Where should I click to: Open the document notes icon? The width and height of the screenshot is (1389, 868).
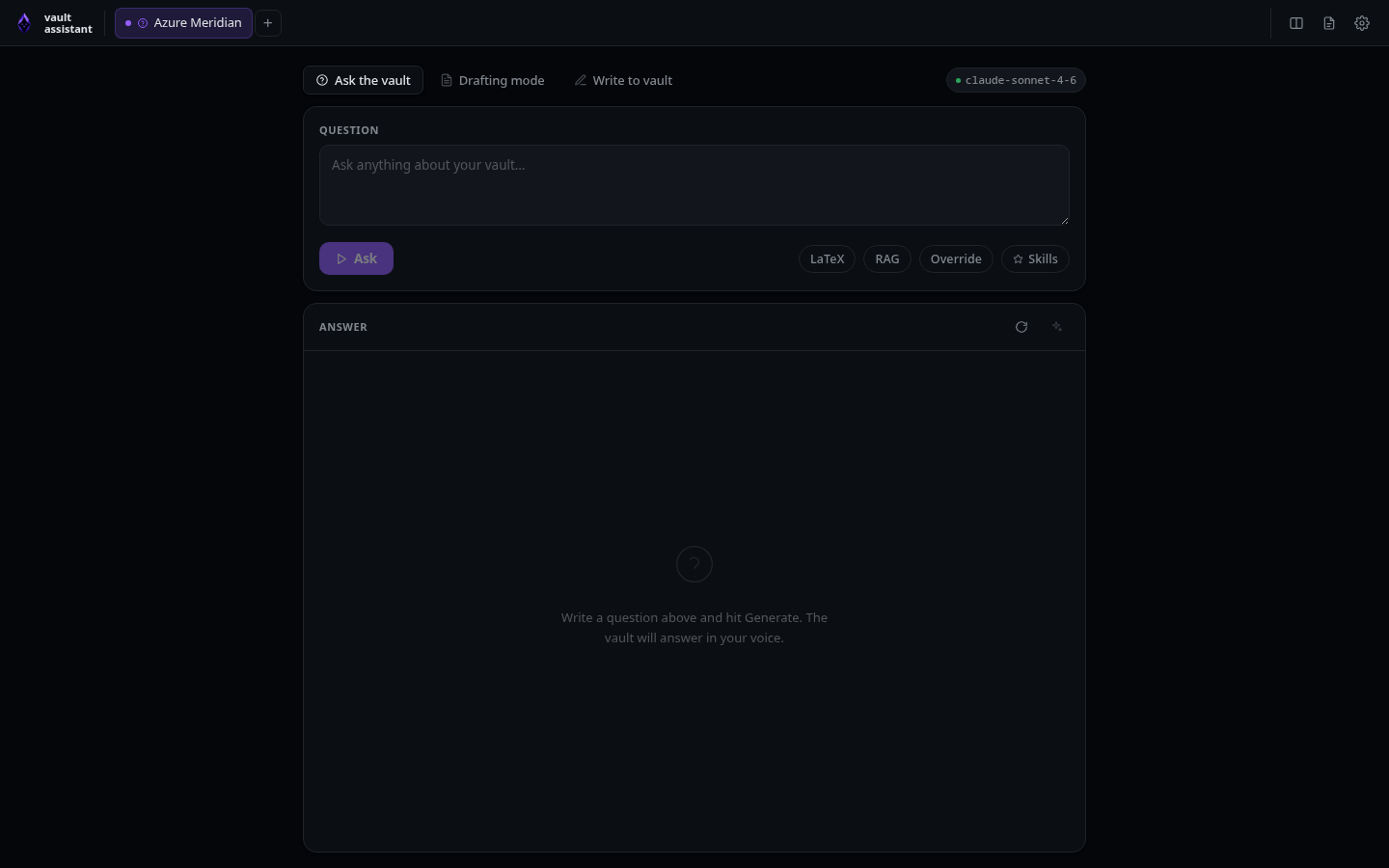(x=1329, y=23)
